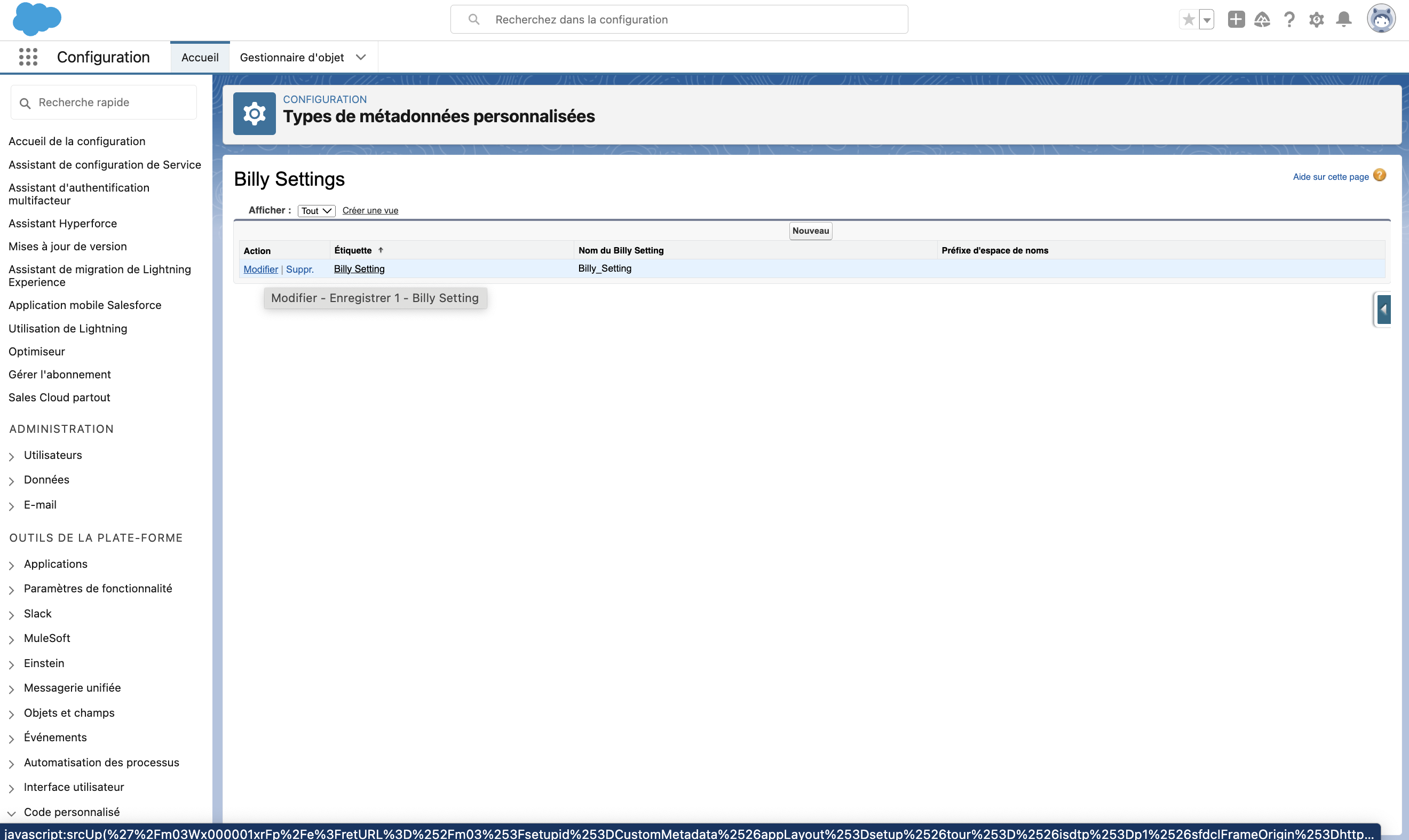Open Assistant d'authentification multifacteur
1409x840 pixels.
tap(78, 194)
